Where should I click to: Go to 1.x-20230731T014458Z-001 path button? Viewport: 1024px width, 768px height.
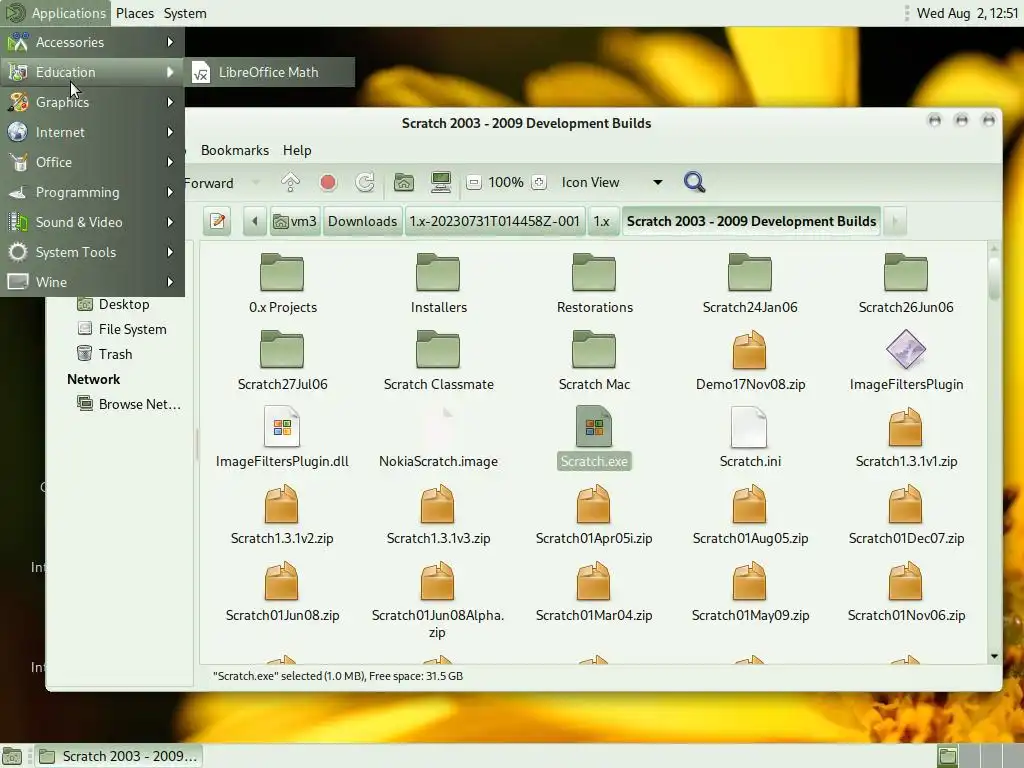494,221
